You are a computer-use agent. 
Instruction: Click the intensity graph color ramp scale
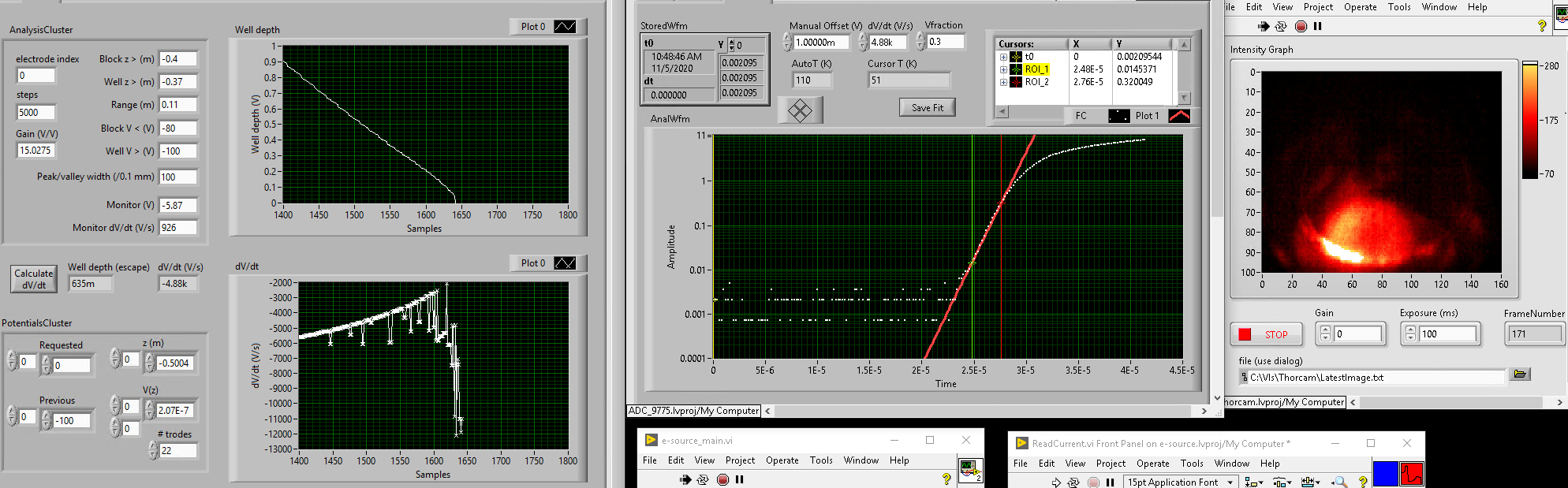tap(1530, 120)
